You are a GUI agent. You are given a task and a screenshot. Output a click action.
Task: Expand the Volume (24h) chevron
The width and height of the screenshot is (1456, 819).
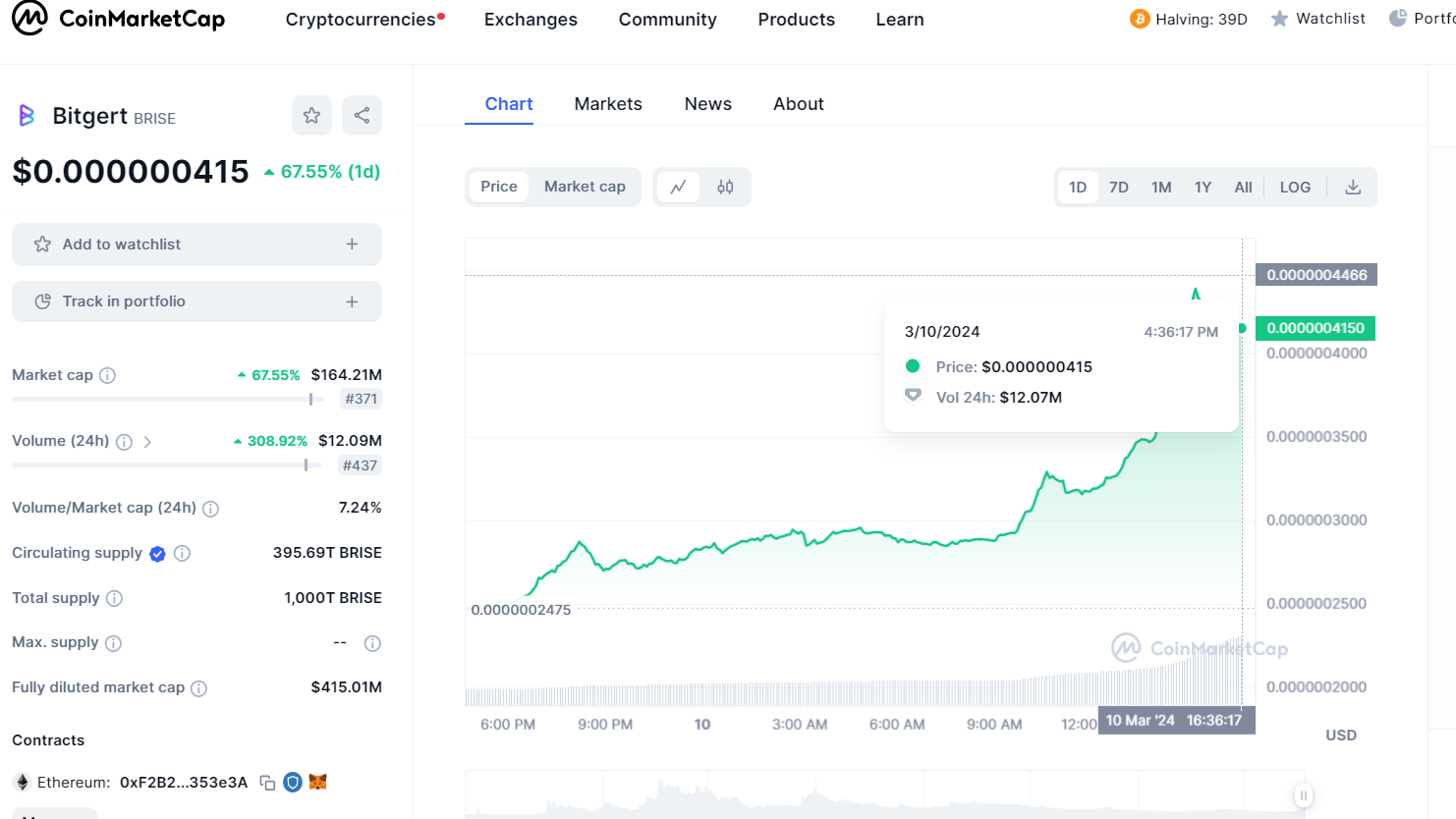tap(147, 442)
